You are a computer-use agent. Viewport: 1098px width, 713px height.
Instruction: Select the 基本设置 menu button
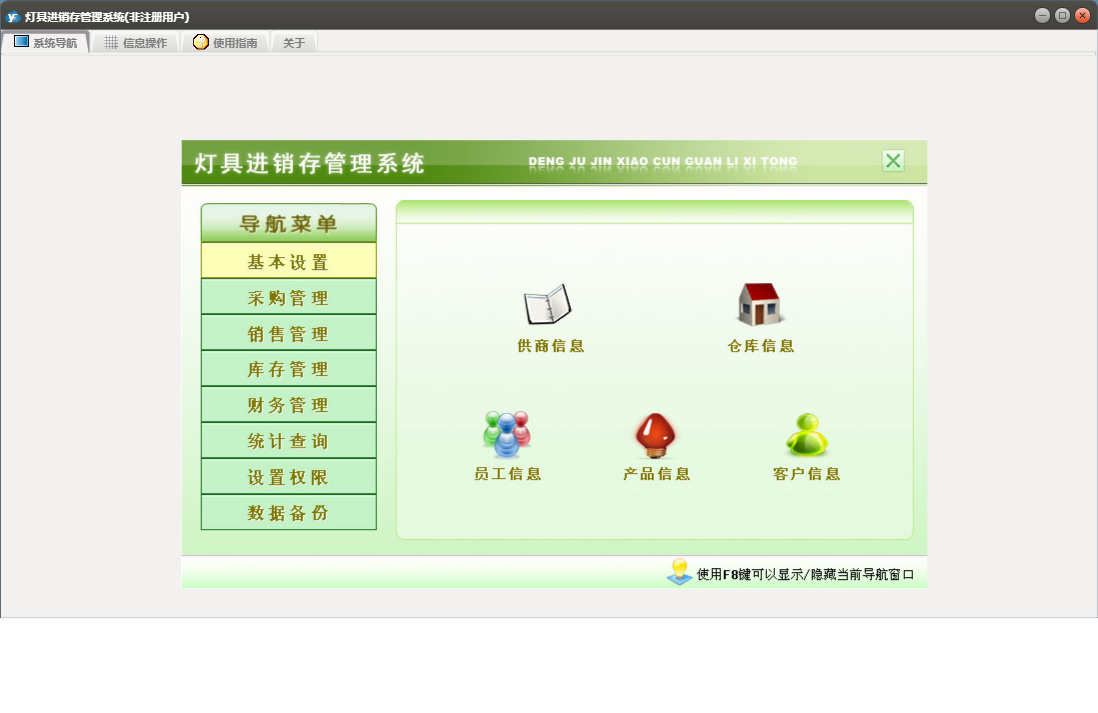[289, 261]
